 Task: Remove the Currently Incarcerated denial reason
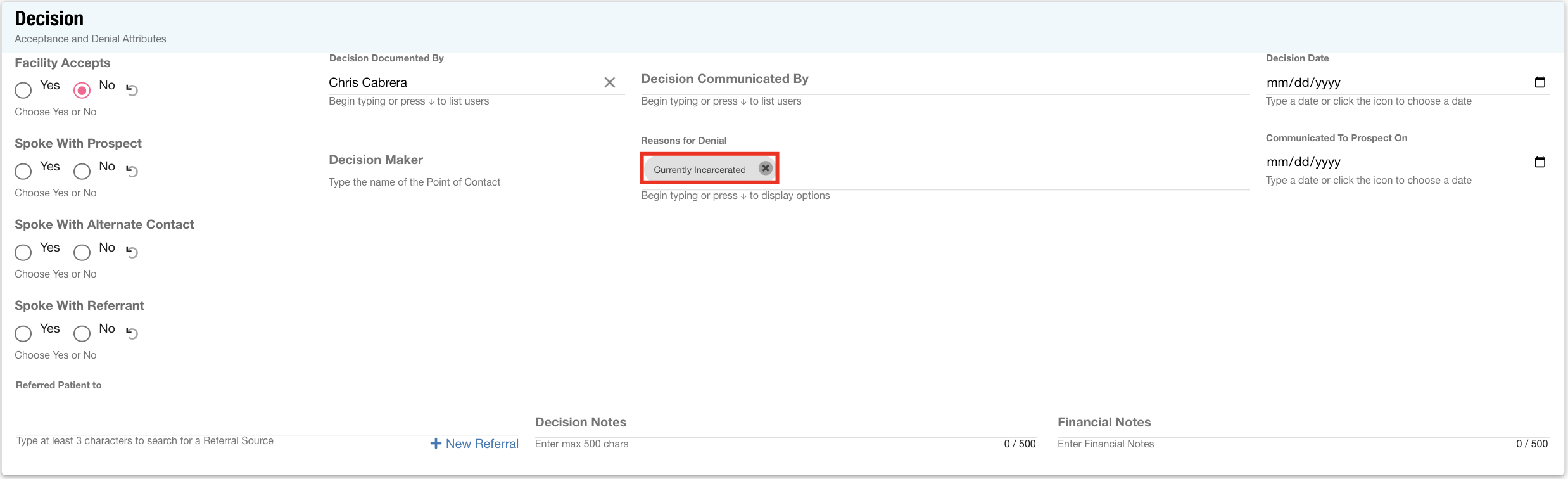[x=765, y=169]
